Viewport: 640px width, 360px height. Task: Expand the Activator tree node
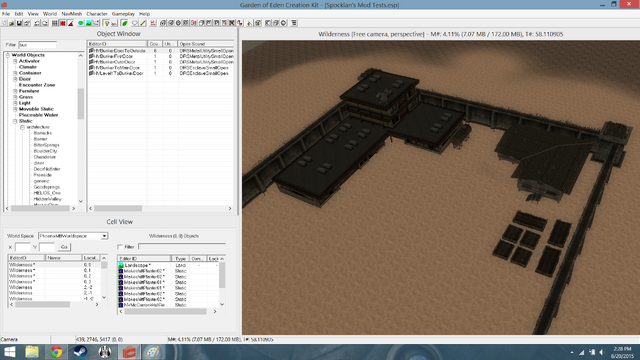click(15, 61)
